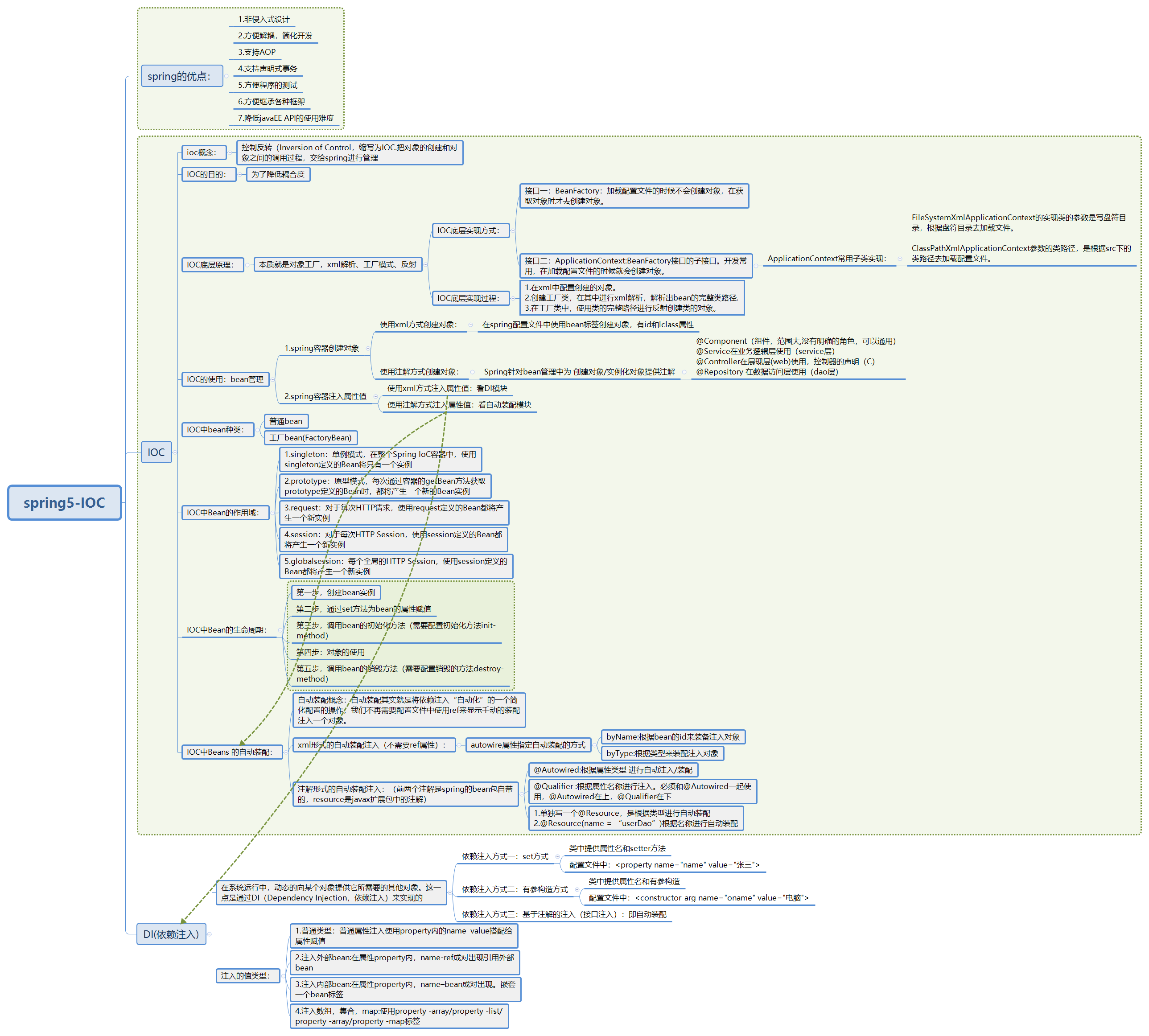
Task: Collapse the toggle after 依赖注入方式一：set方式
Action: click(557, 857)
